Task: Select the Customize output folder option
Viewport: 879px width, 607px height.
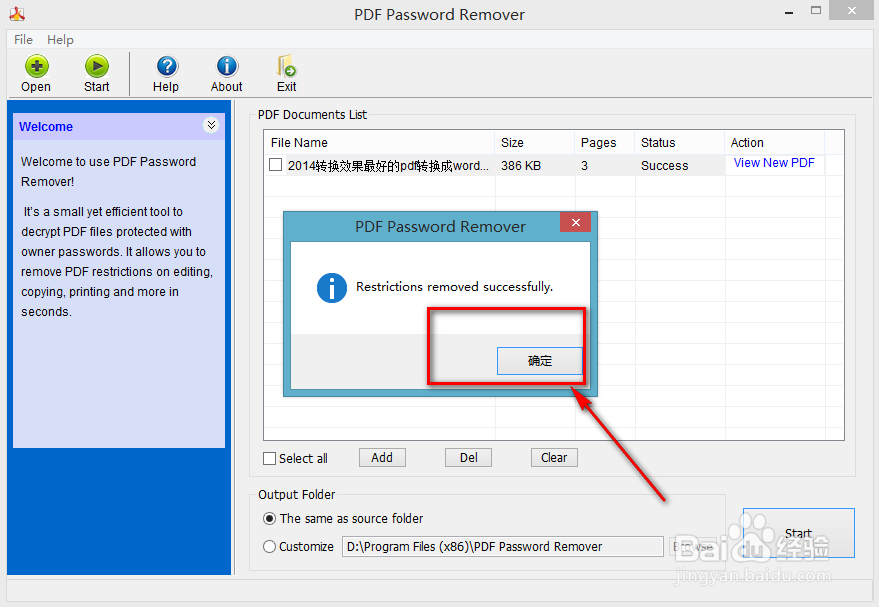Action: click(x=270, y=546)
